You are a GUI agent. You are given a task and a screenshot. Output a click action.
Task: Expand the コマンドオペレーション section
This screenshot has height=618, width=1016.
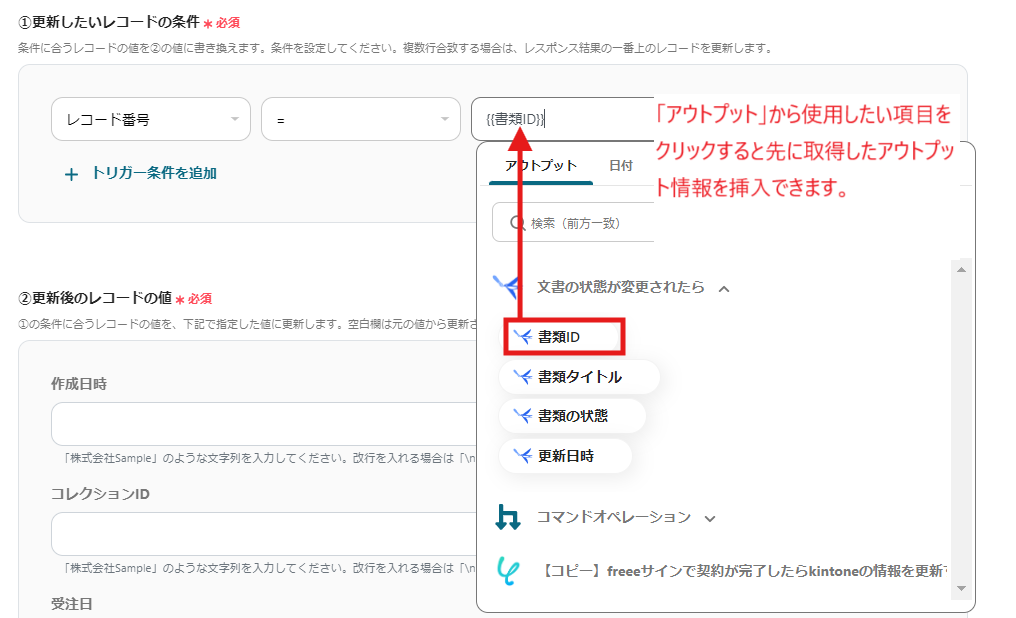click(710, 518)
